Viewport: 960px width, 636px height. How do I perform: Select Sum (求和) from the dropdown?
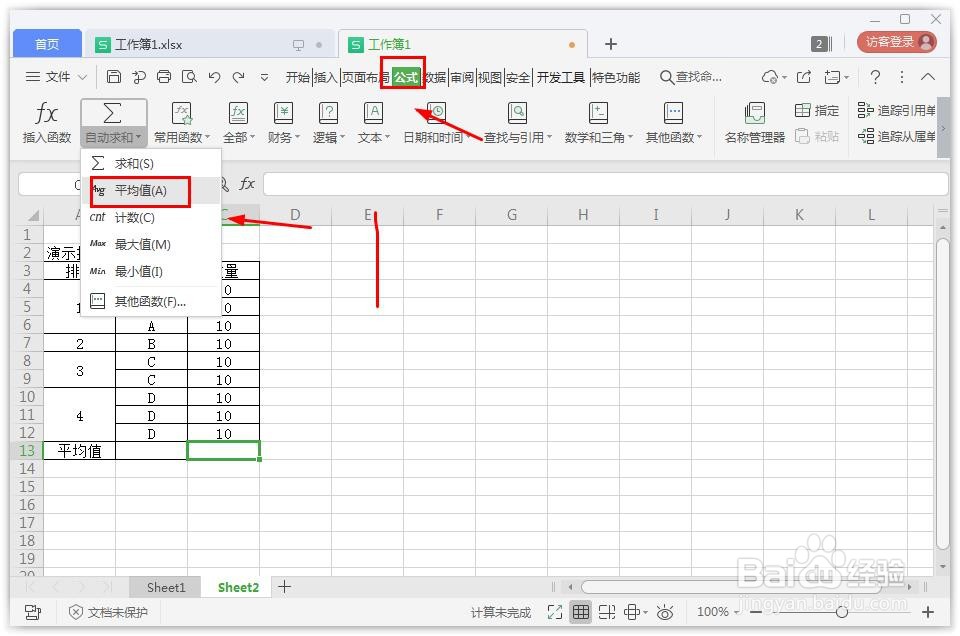[151, 163]
